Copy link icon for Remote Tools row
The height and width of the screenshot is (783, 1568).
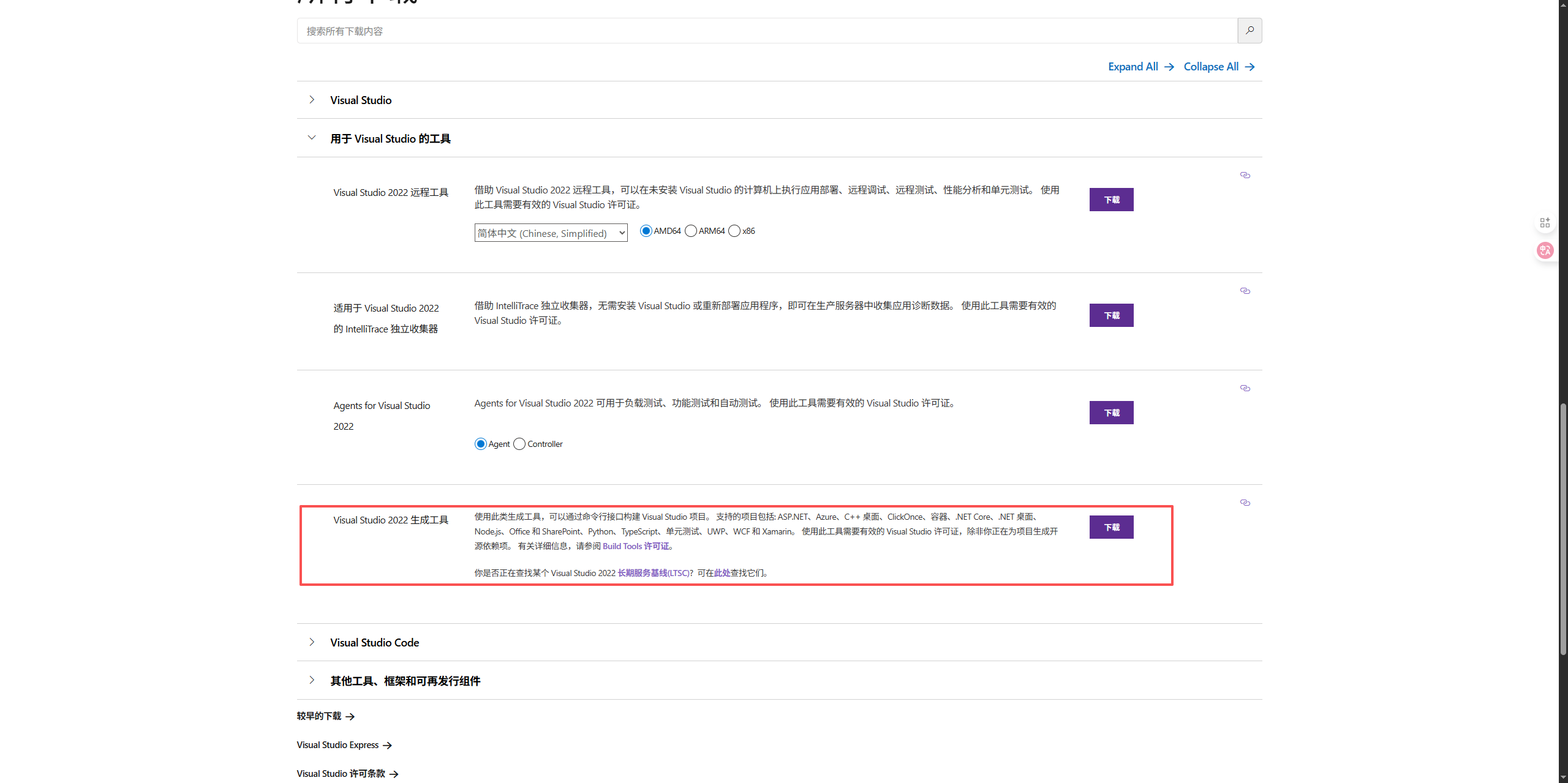(1245, 175)
